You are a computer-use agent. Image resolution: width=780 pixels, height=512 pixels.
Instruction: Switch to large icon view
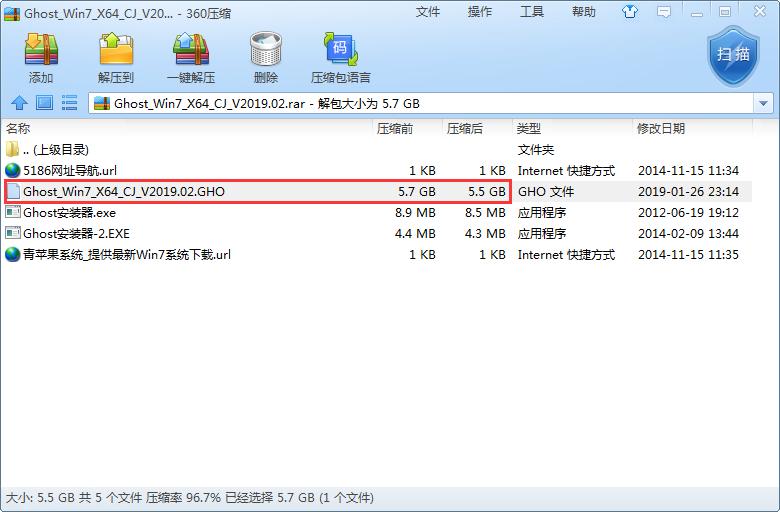click(x=44, y=103)
